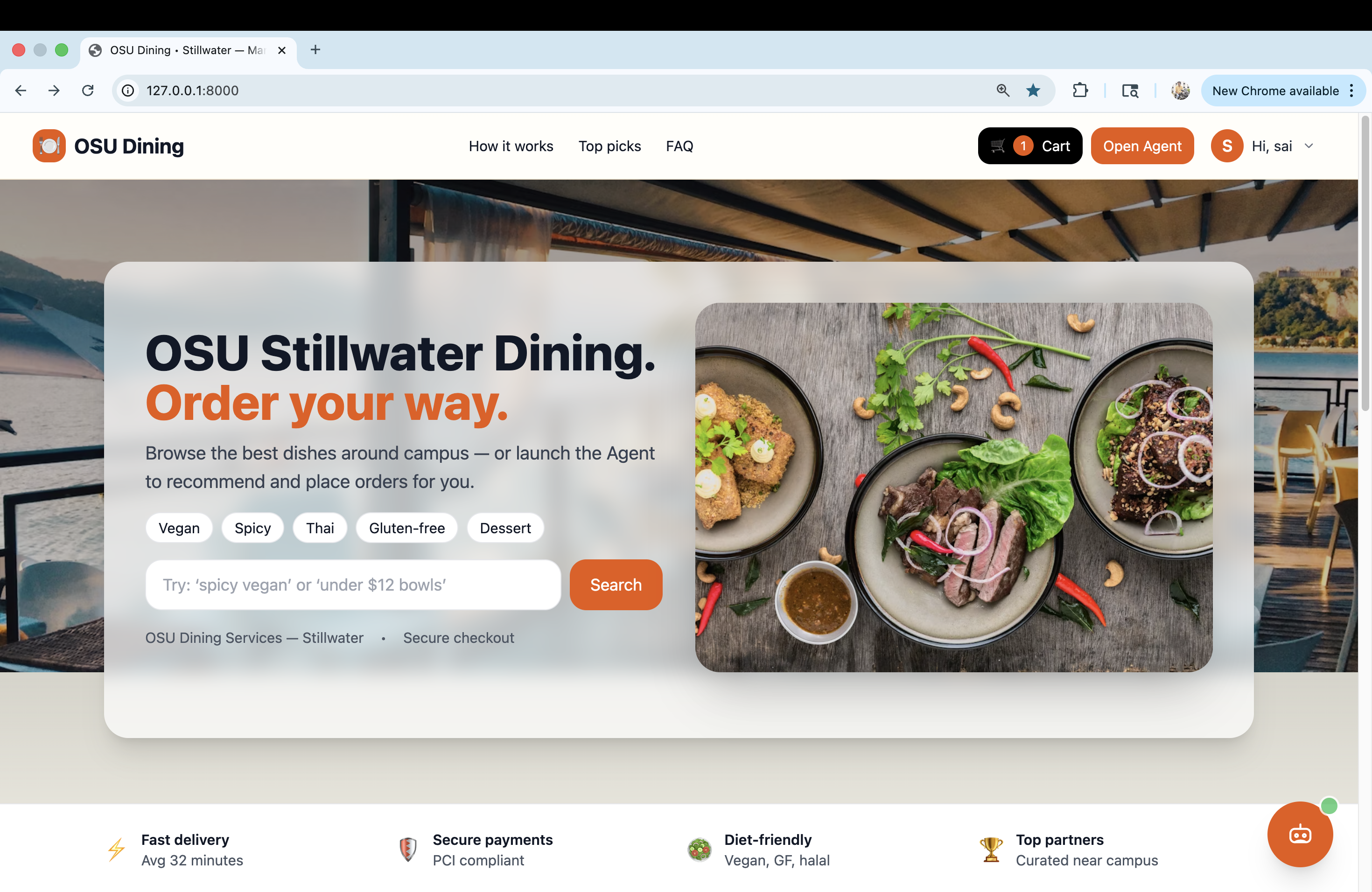The height and width of the screenshot is (892, 1372).
Task: Go to Top picks section
Action: [x=609, y=146]
